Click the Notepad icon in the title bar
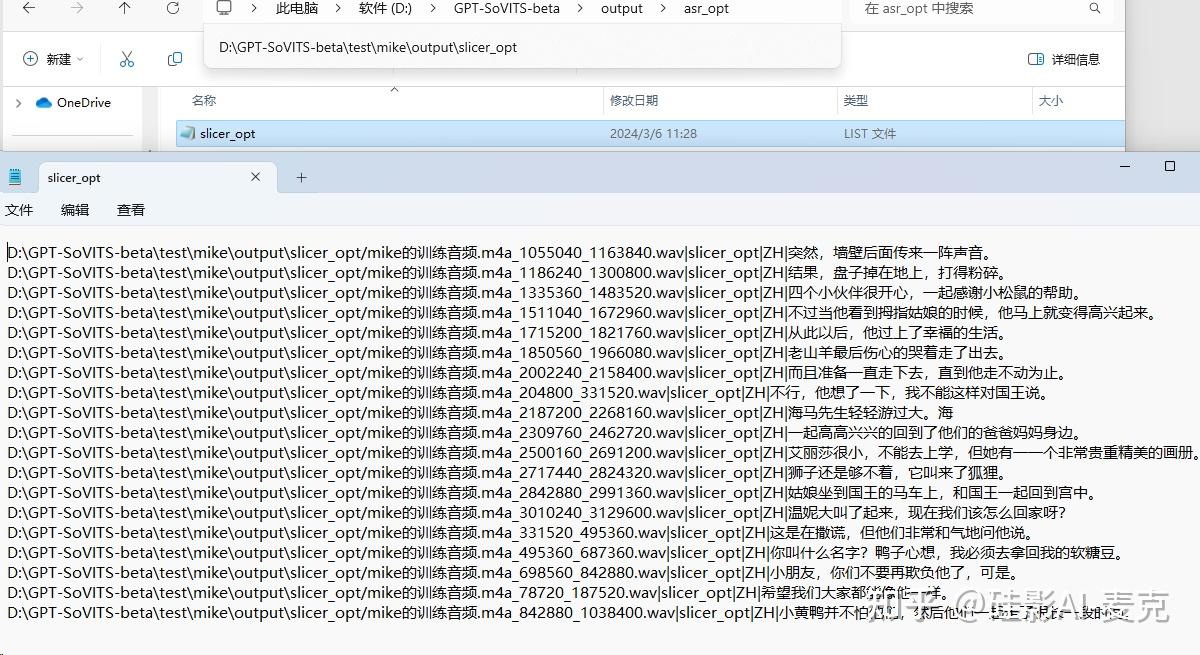Viewport: 1200px width, 655px height. tap(15, 176)
